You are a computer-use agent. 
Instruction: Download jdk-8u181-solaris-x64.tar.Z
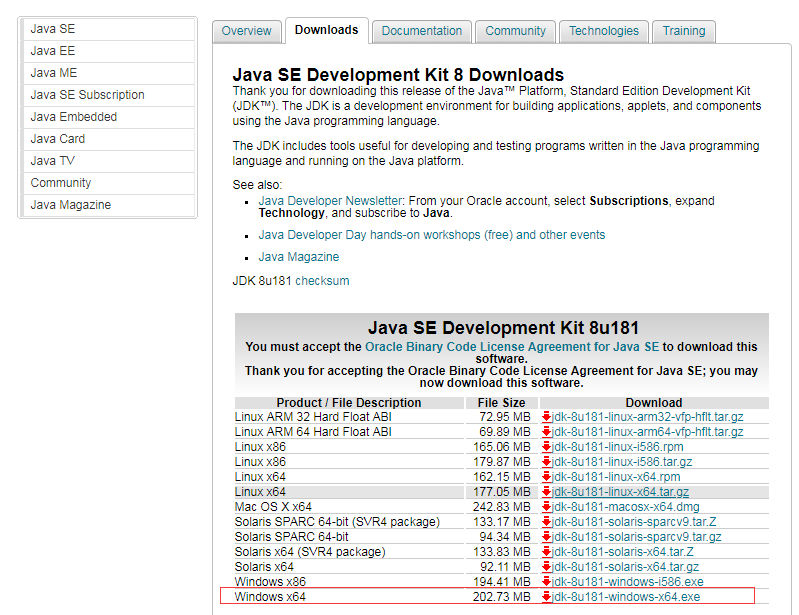[623, 552]
